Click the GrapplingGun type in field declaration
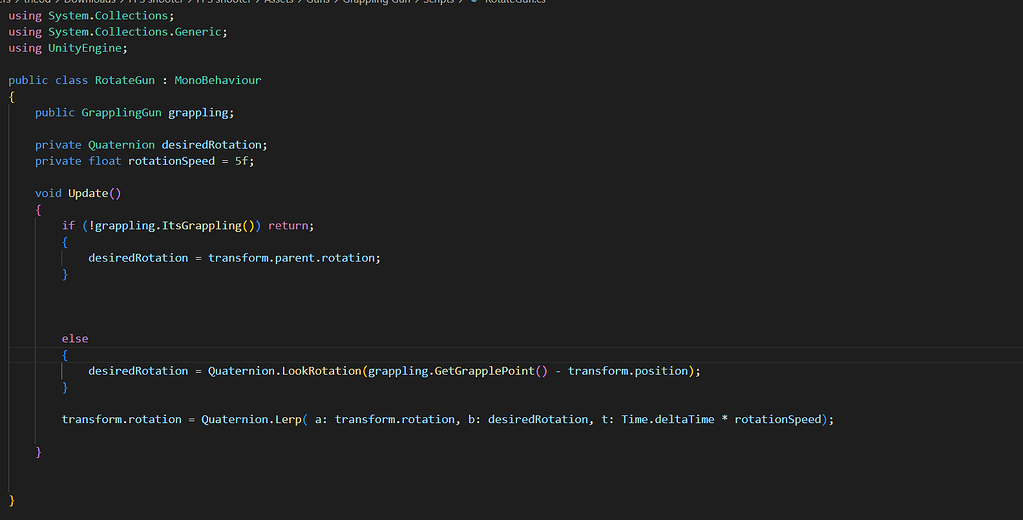1023x520 pixels. tap(121, 113)
